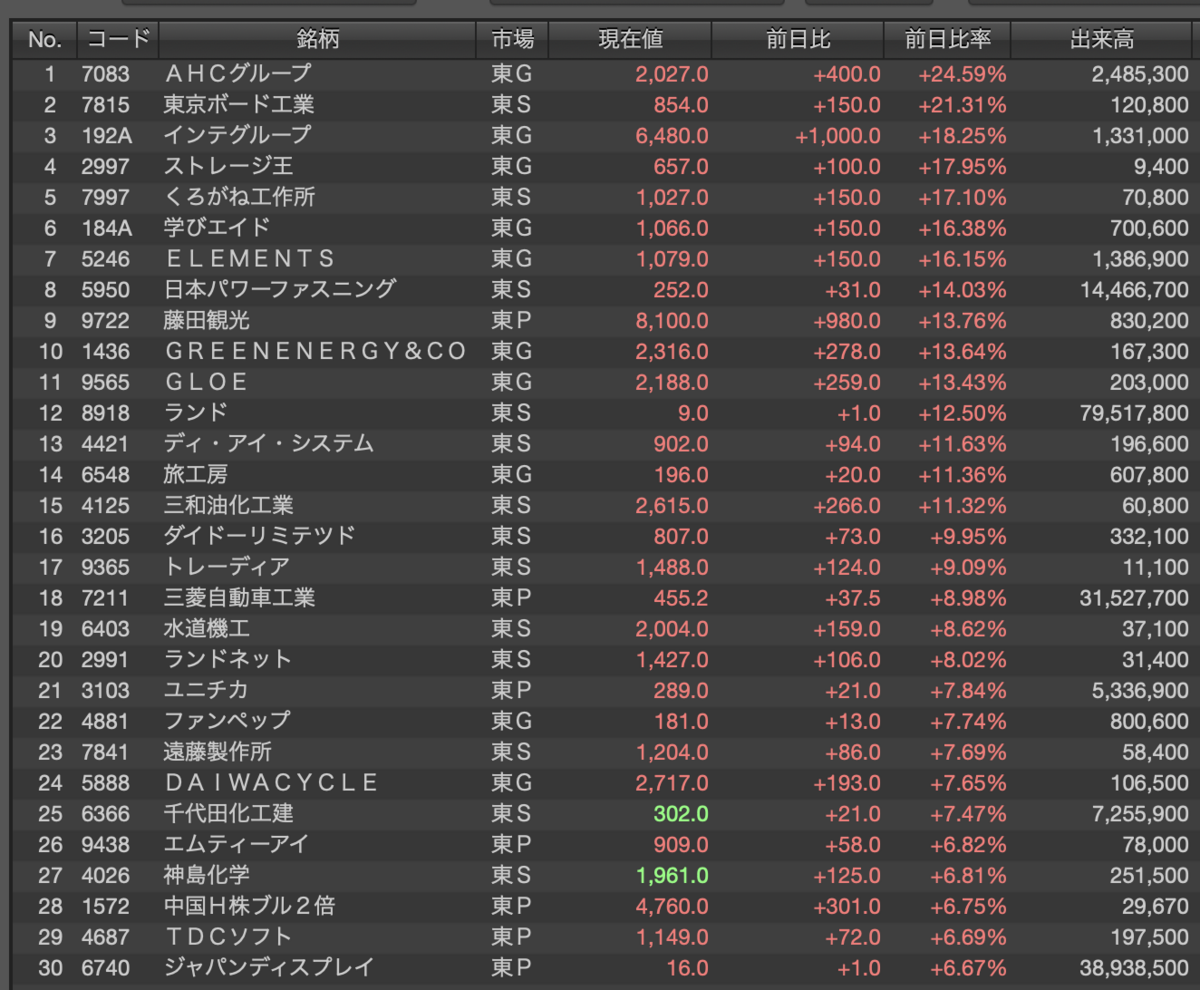
Task: Select ファンペップ stock name
Action: pyautogui.click(x=227, y=721)
